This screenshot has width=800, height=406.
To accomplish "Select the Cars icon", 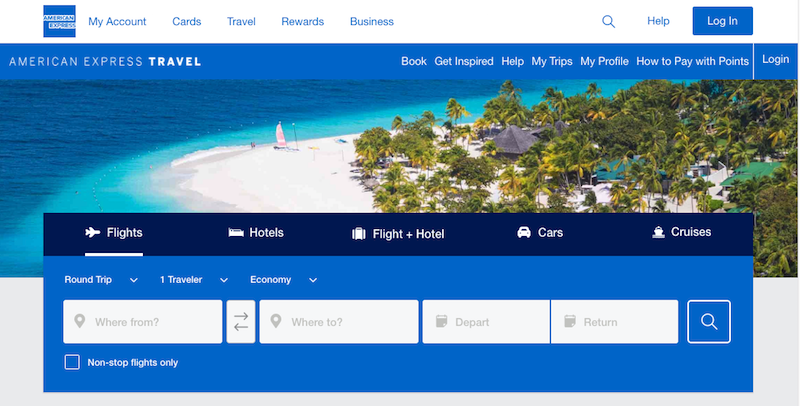I will pyautogui.click(x=524, y=233).
